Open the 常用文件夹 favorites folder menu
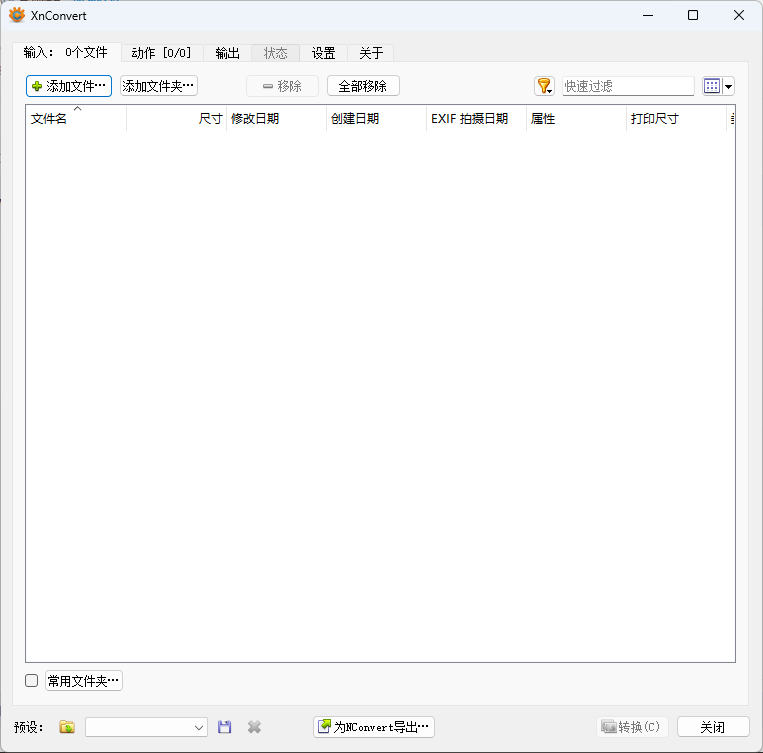The height and width of the screenshot is (753, 763). click(x=84, y=681)
